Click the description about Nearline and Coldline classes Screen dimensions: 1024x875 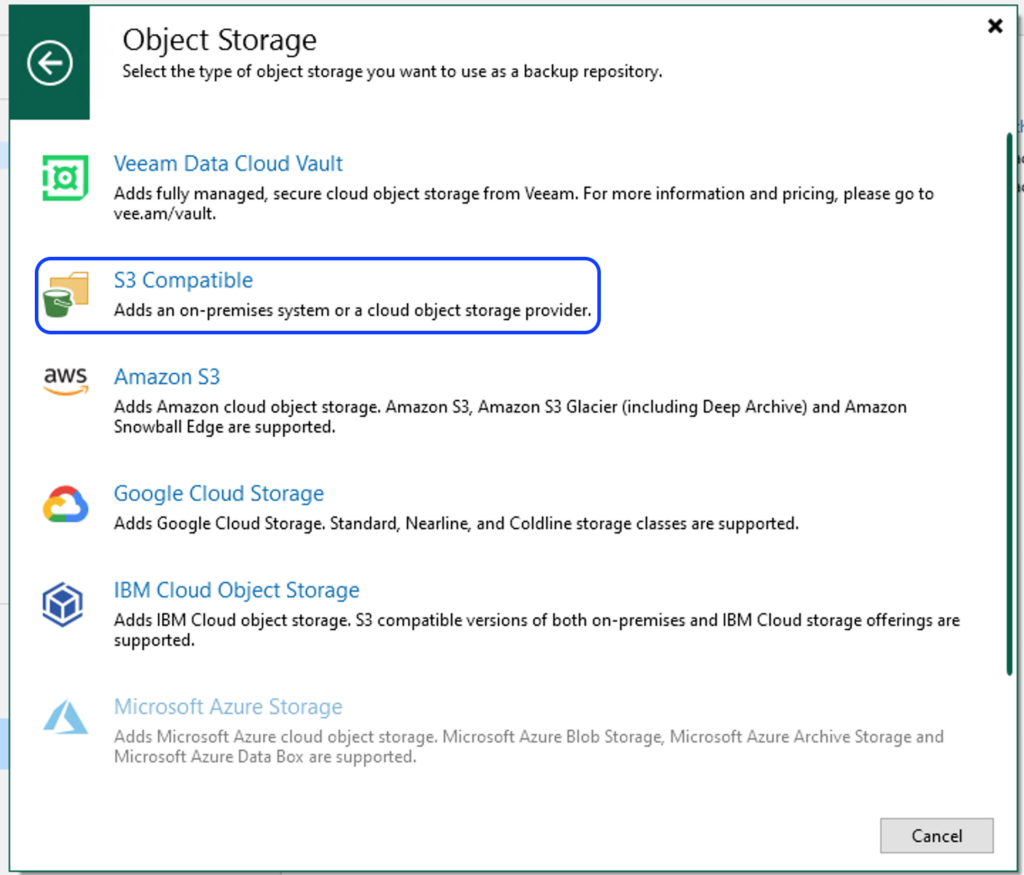coord(456,524)
